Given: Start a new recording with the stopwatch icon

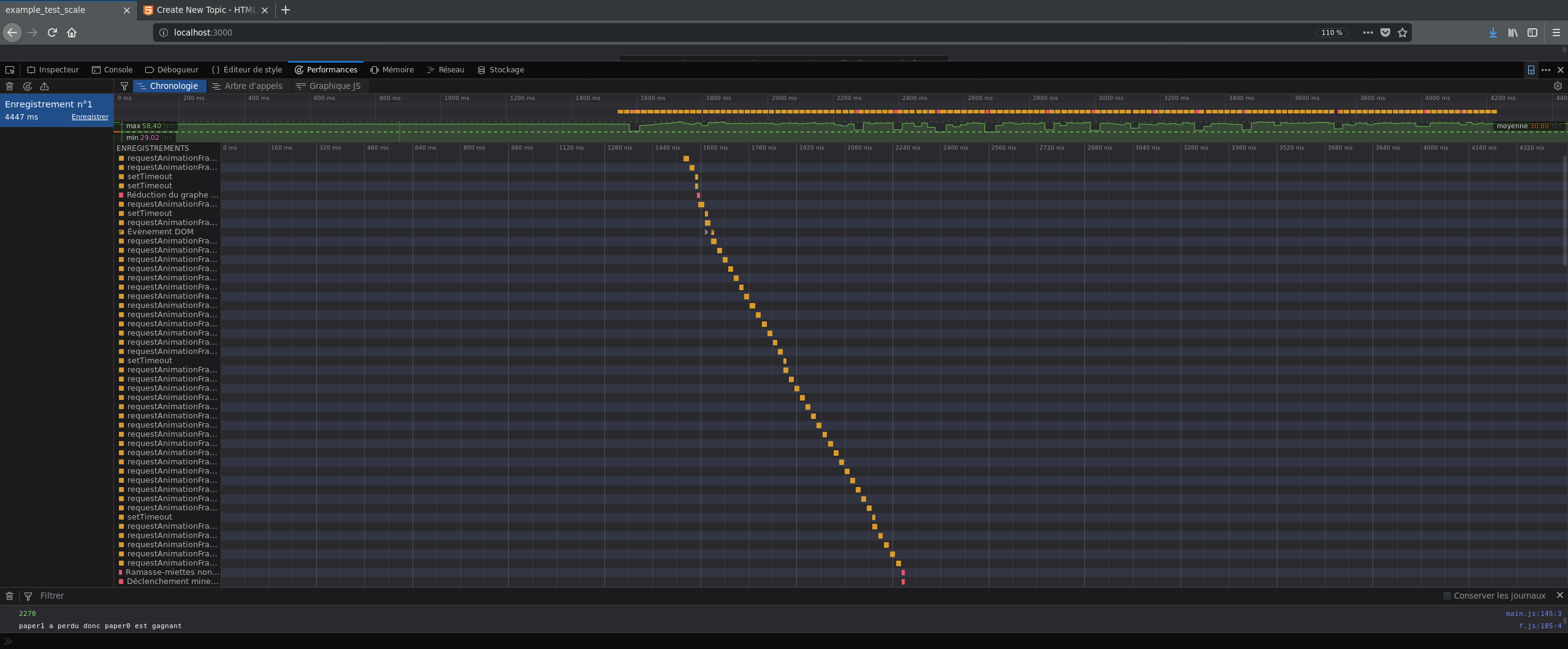Looking at the screenshot, I should coord(27,86).
